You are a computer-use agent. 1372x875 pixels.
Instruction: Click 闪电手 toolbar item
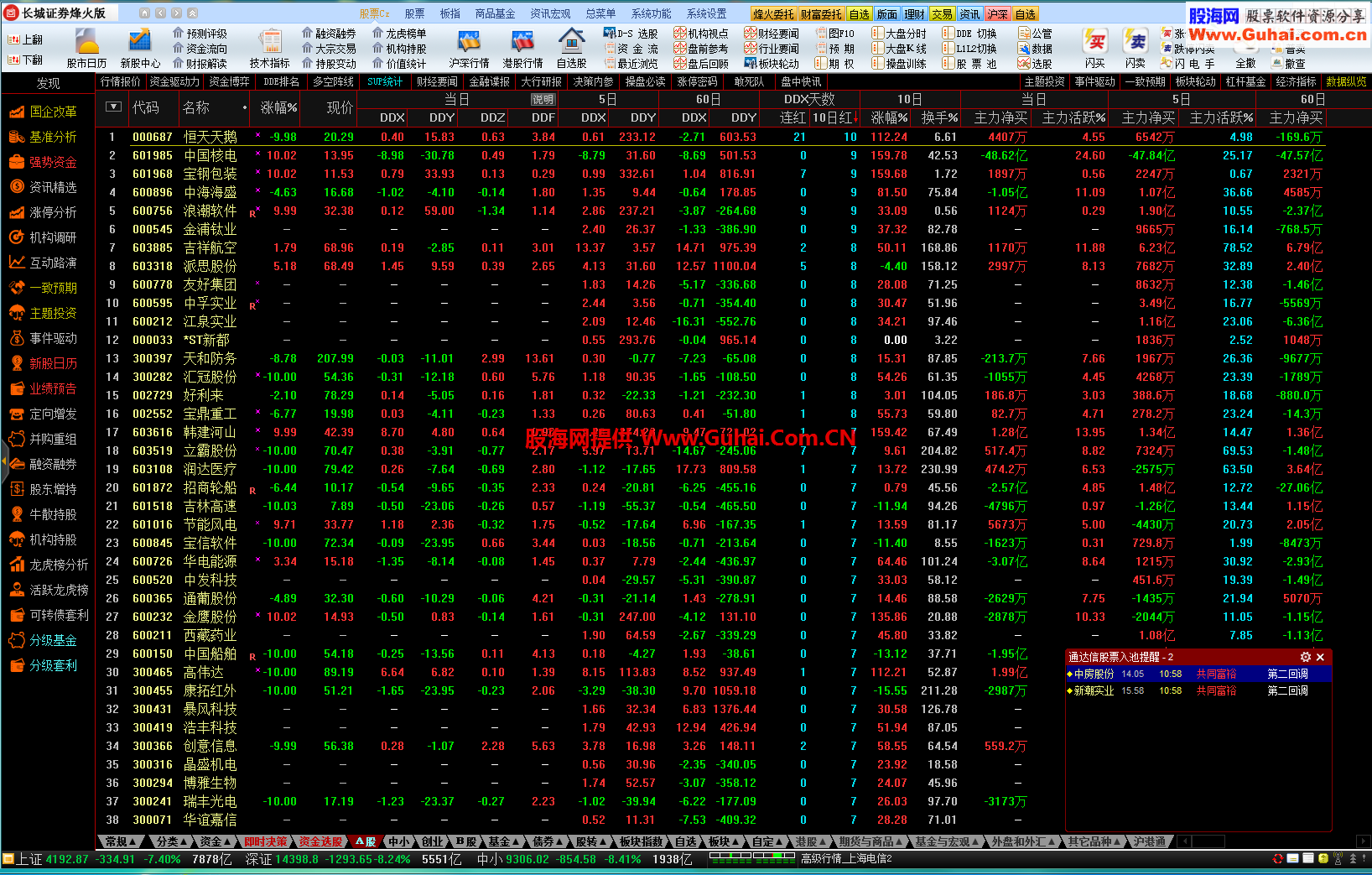(1188, 64)
